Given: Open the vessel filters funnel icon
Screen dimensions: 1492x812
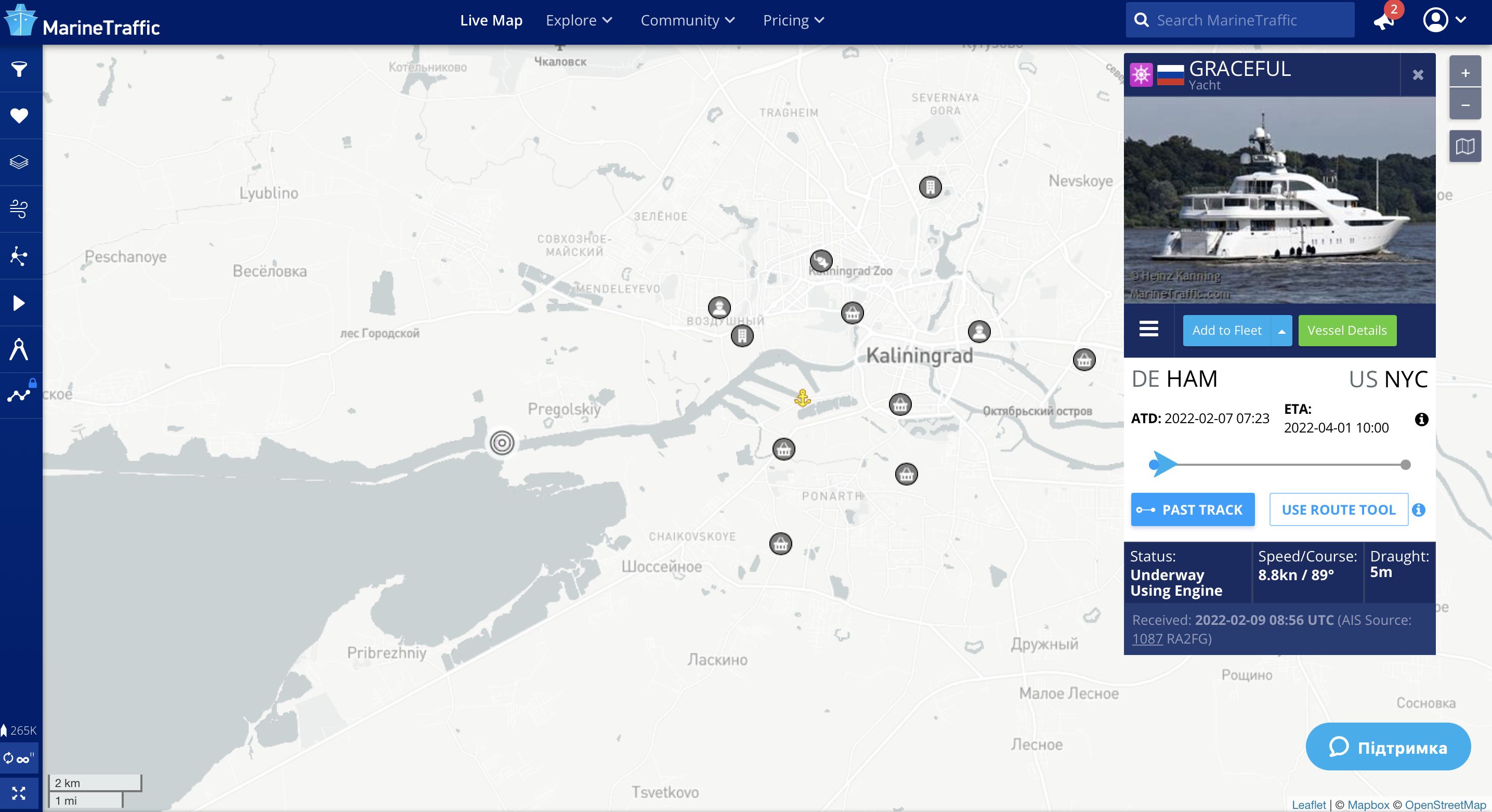Looking at the screenshot, I should 19,70.
